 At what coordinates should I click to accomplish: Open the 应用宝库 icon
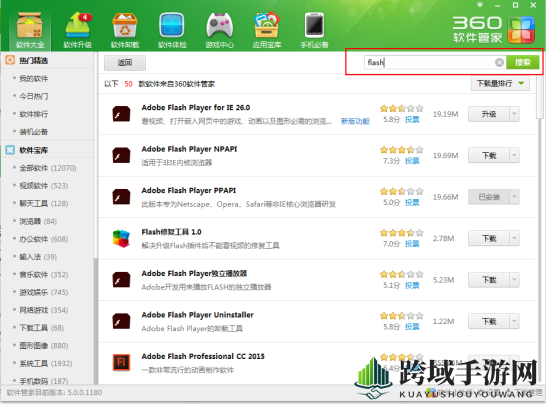coord(267,30)
